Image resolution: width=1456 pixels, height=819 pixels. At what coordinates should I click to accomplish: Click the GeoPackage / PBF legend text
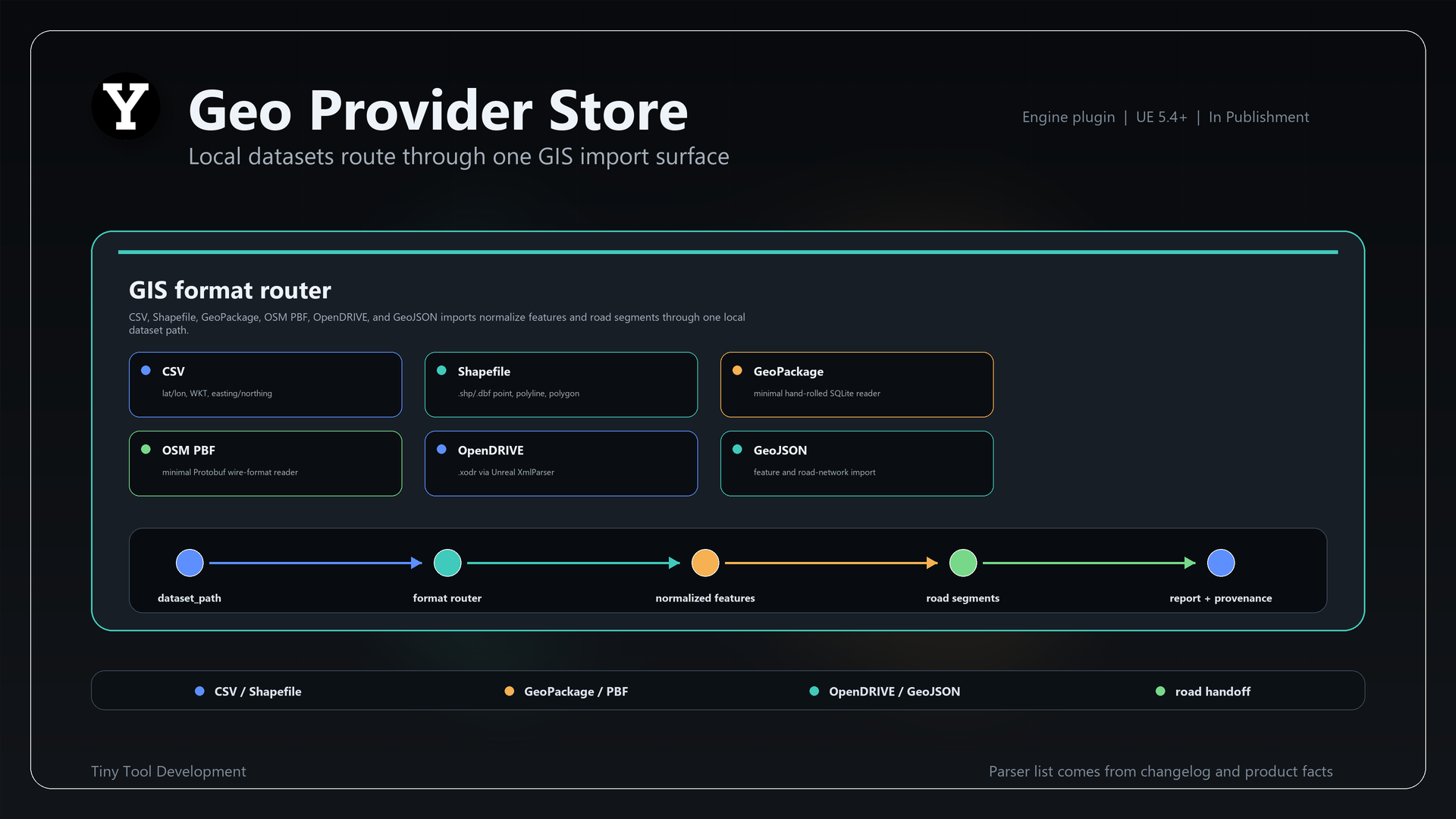[576, 692]
